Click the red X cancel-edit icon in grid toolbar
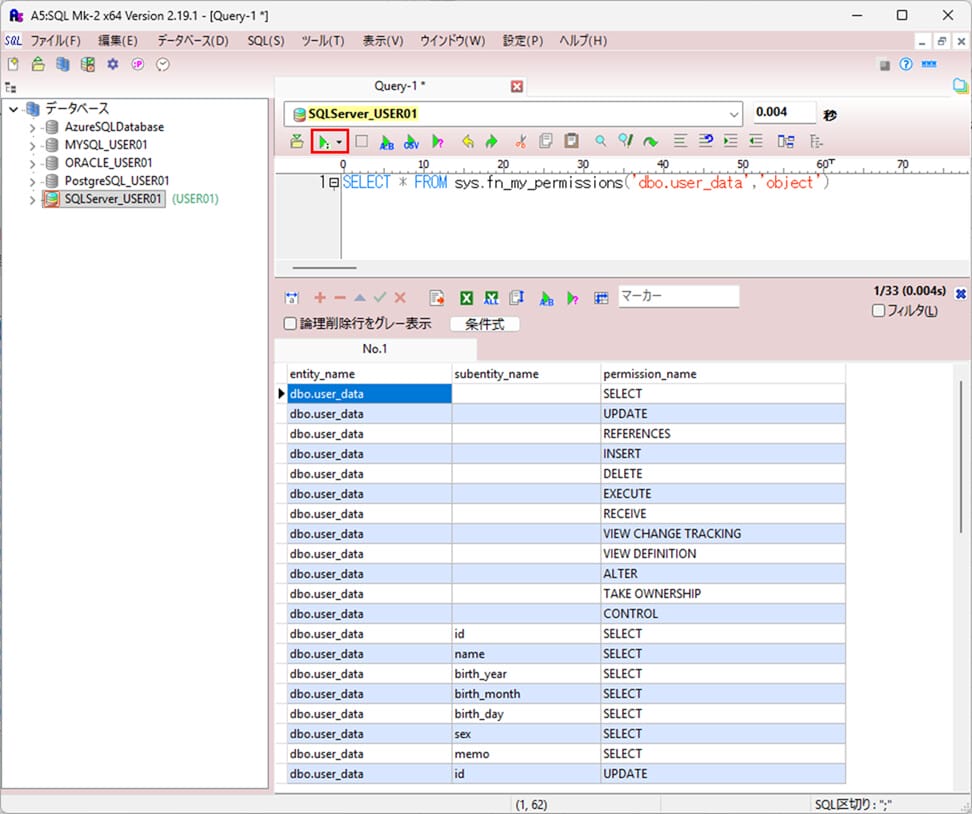The image size is (972, 814). pyautogui.click(x=400, y=298)
